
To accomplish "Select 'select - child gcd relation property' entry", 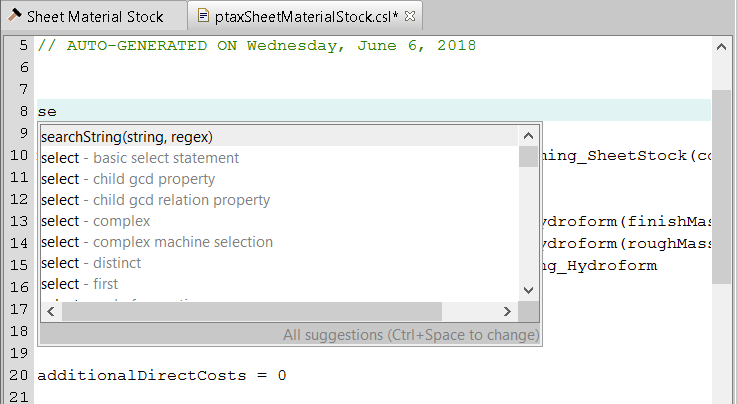I will pos(155,200).
